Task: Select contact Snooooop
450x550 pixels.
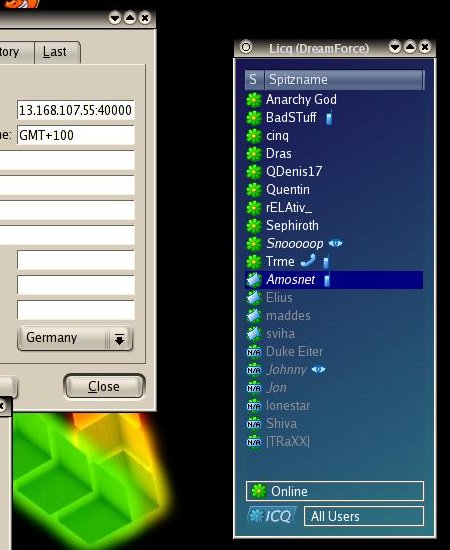Action: pyautogui.click(x=295, y=244)
